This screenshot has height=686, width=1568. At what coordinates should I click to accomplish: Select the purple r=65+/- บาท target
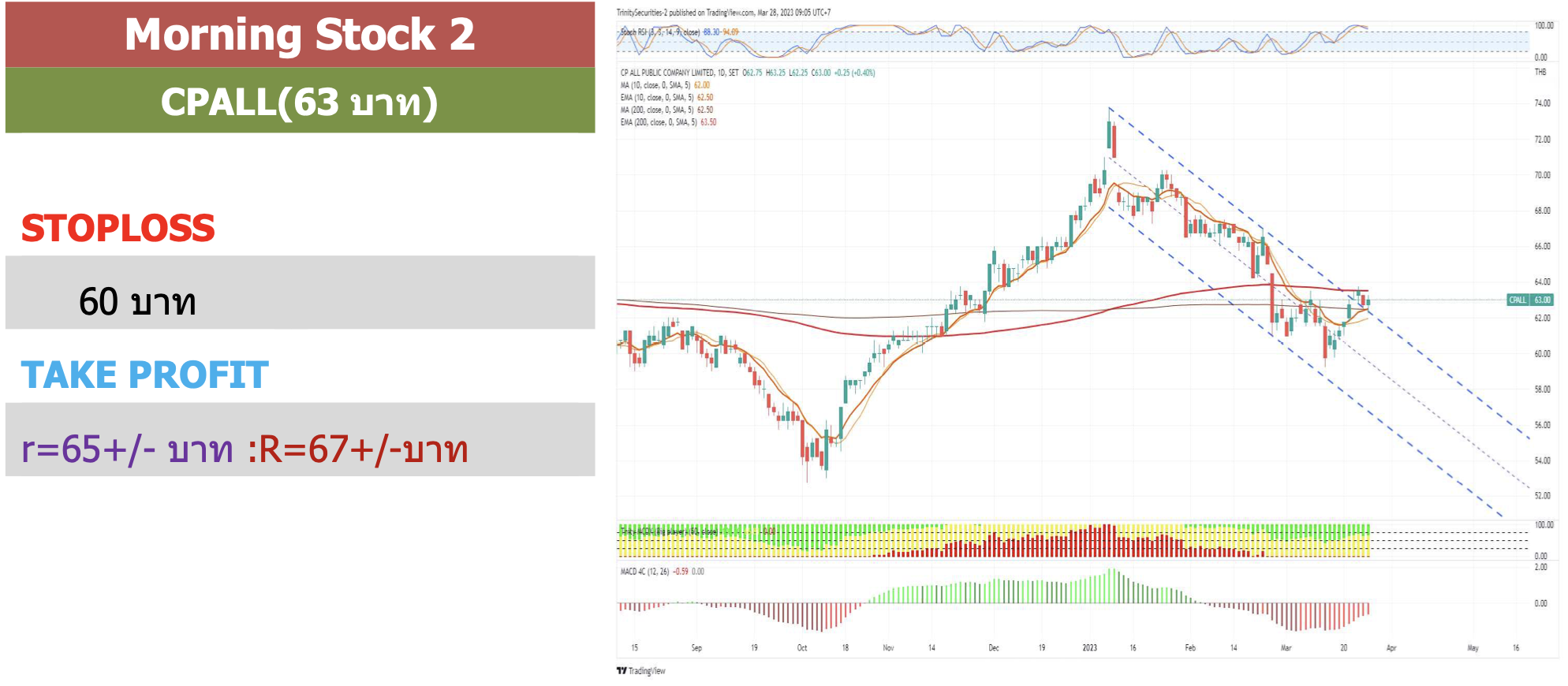coord(127,449)
